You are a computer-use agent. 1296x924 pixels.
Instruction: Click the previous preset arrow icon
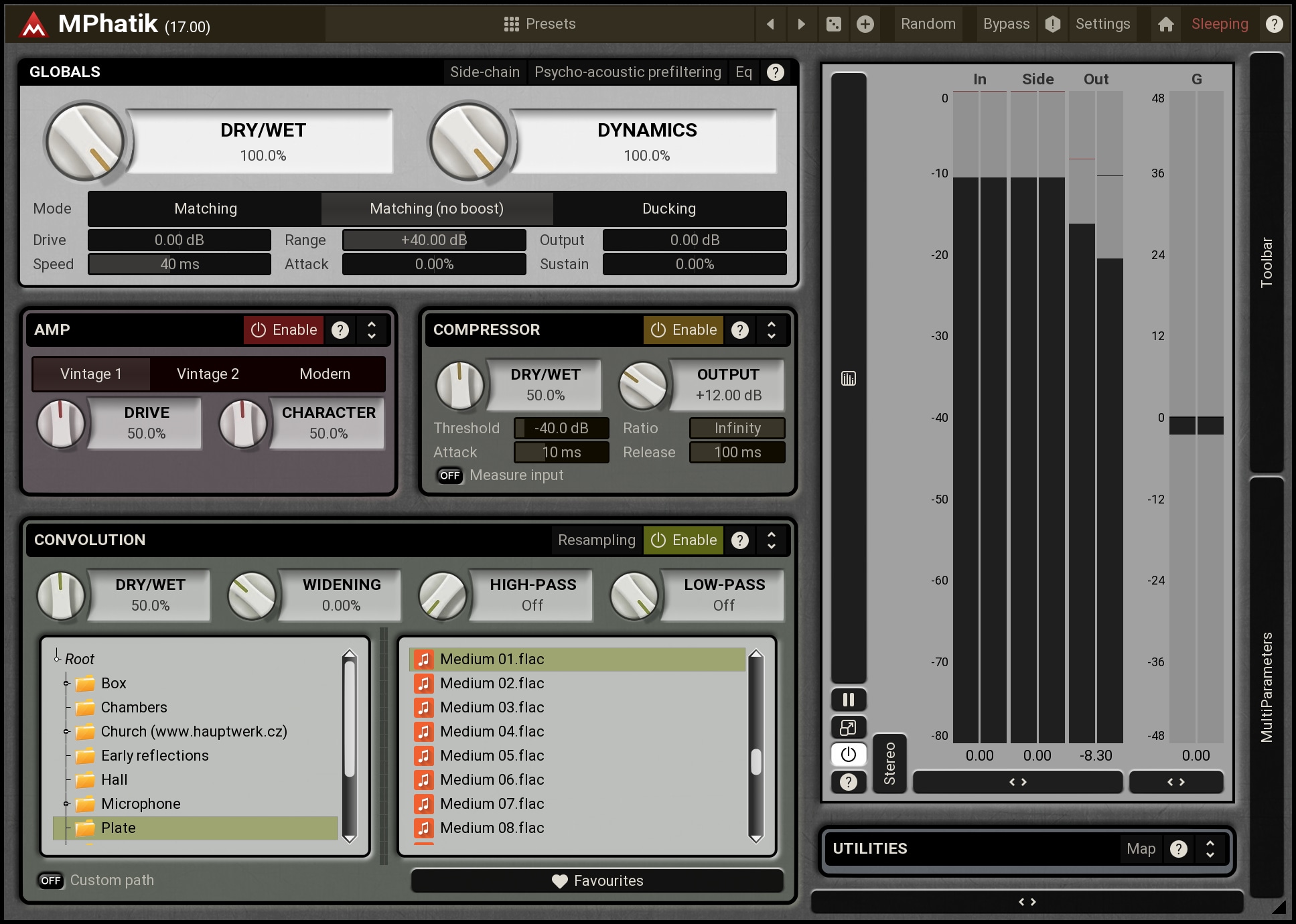coord(770,24)
